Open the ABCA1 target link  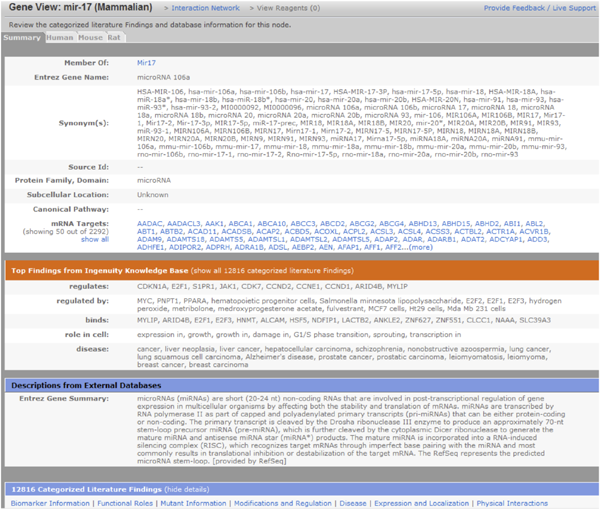[241, 224]
